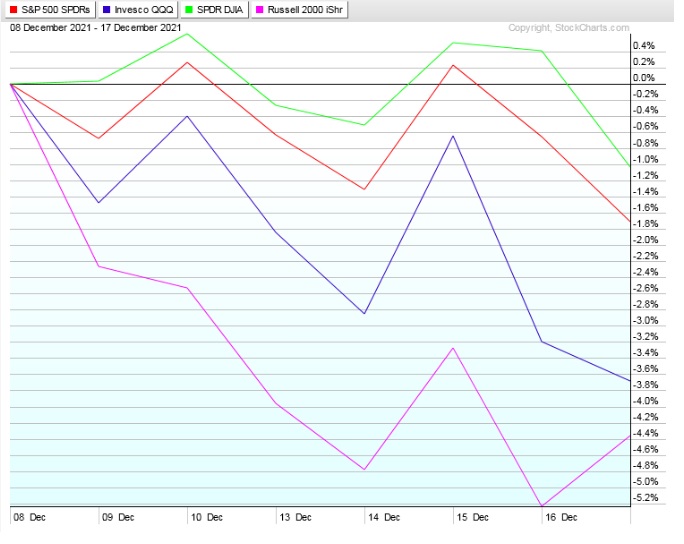Click the blue QQQ line trough on 14 Dec
Viewport: 684px width, 544px height.
[x=364, y=313]
